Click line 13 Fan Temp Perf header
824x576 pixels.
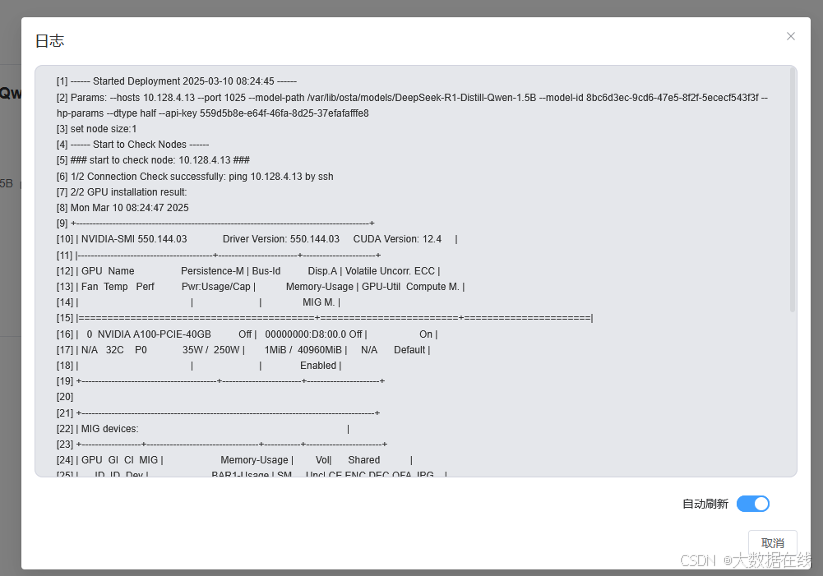tap(261, 287)
